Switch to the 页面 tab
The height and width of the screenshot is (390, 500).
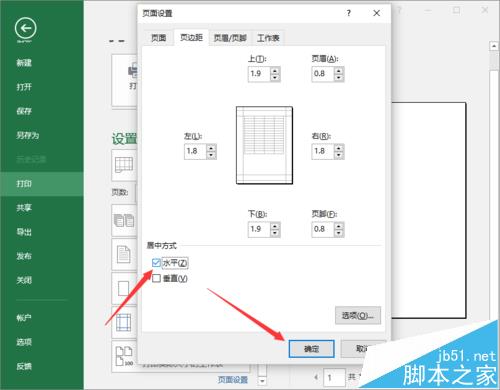(x=158, y=38)
